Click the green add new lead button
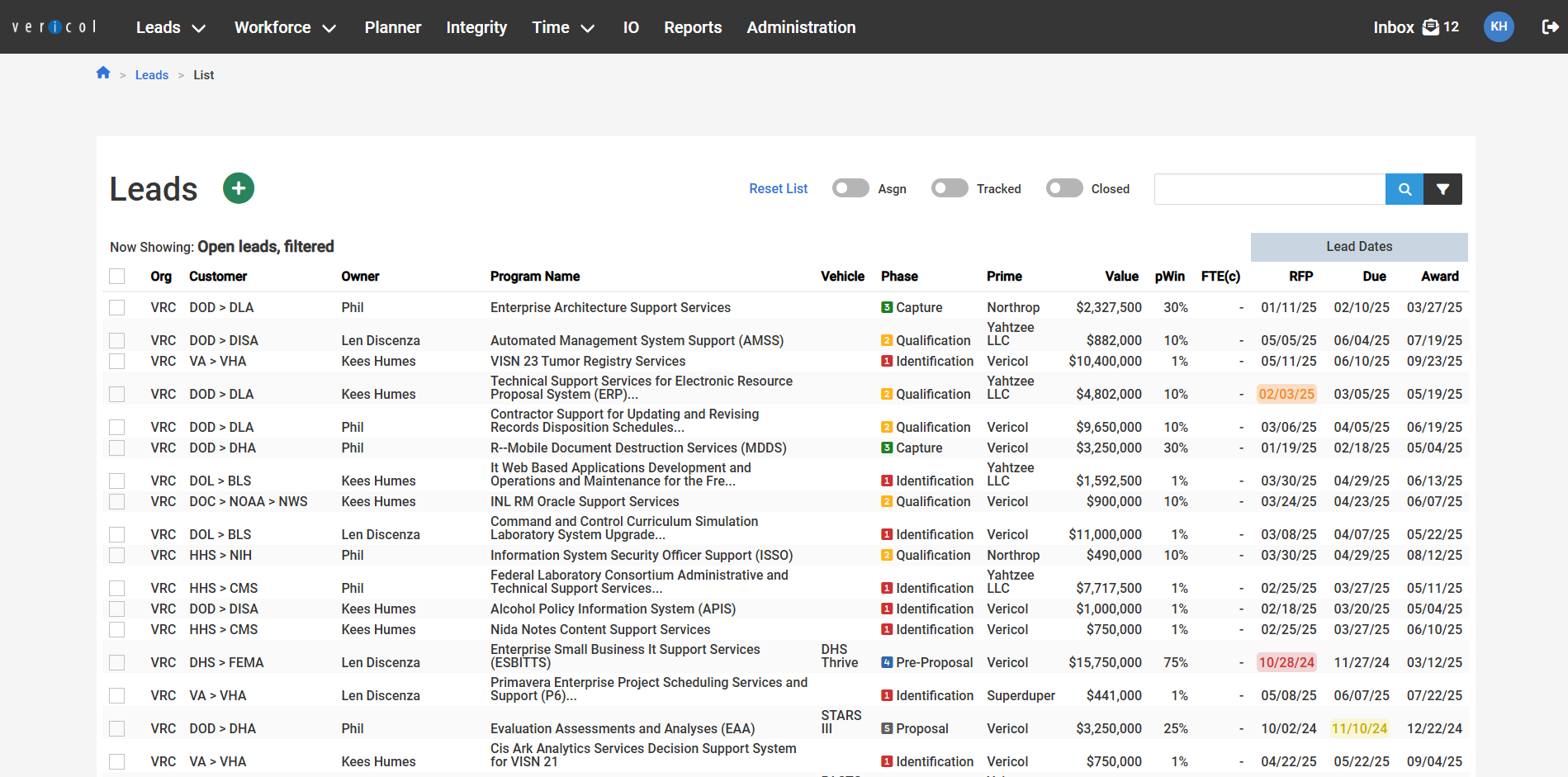Screen dimensions: 1568x777 239,188
